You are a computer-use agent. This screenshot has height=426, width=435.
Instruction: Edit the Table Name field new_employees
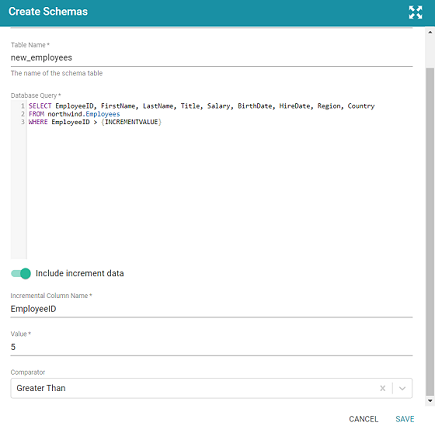[211, 58]
